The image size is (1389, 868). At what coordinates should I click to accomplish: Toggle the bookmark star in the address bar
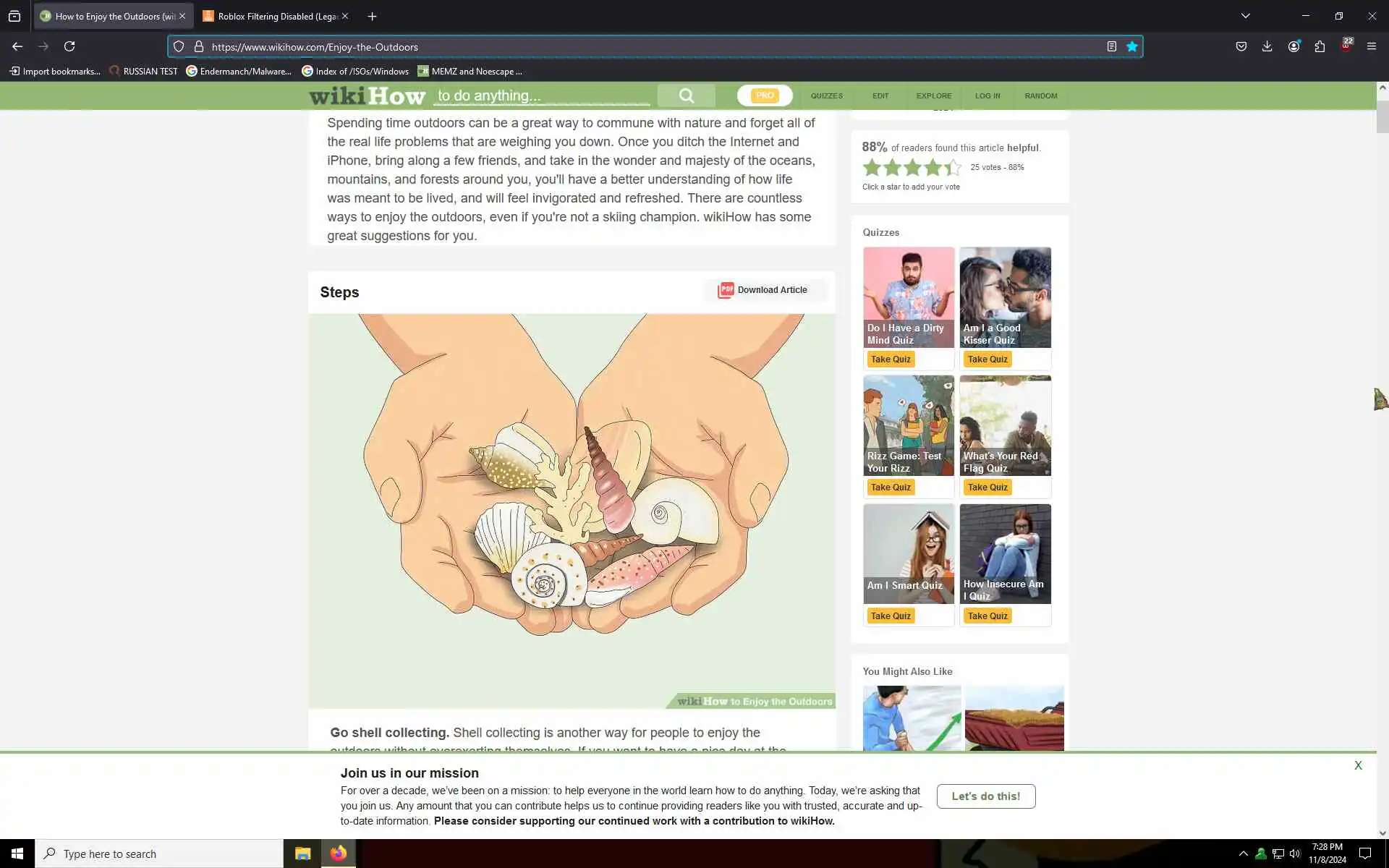pyautogui.click(x=1132, y=46)
